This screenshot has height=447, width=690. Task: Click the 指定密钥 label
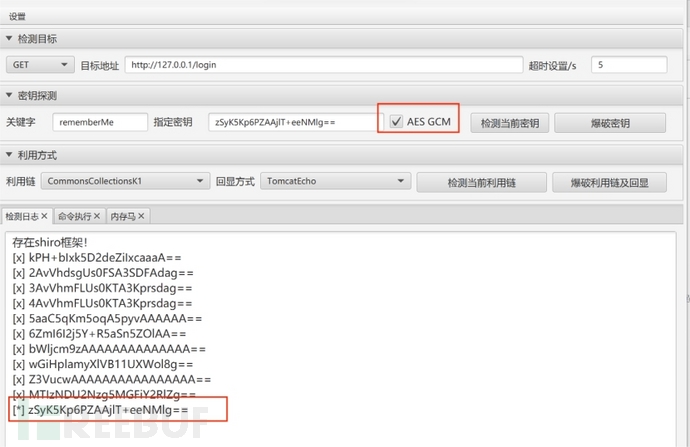click(173, 122)
